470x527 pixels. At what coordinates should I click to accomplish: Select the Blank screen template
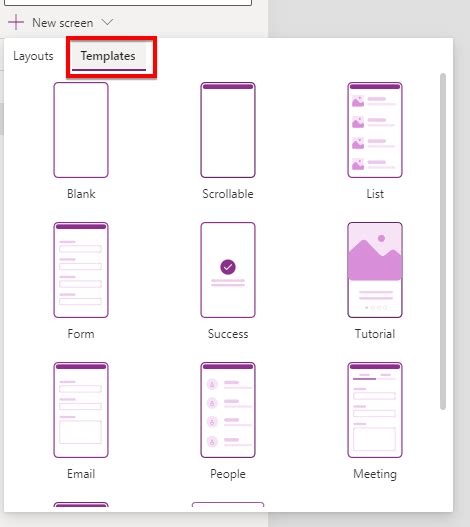(x=81, y=130)
